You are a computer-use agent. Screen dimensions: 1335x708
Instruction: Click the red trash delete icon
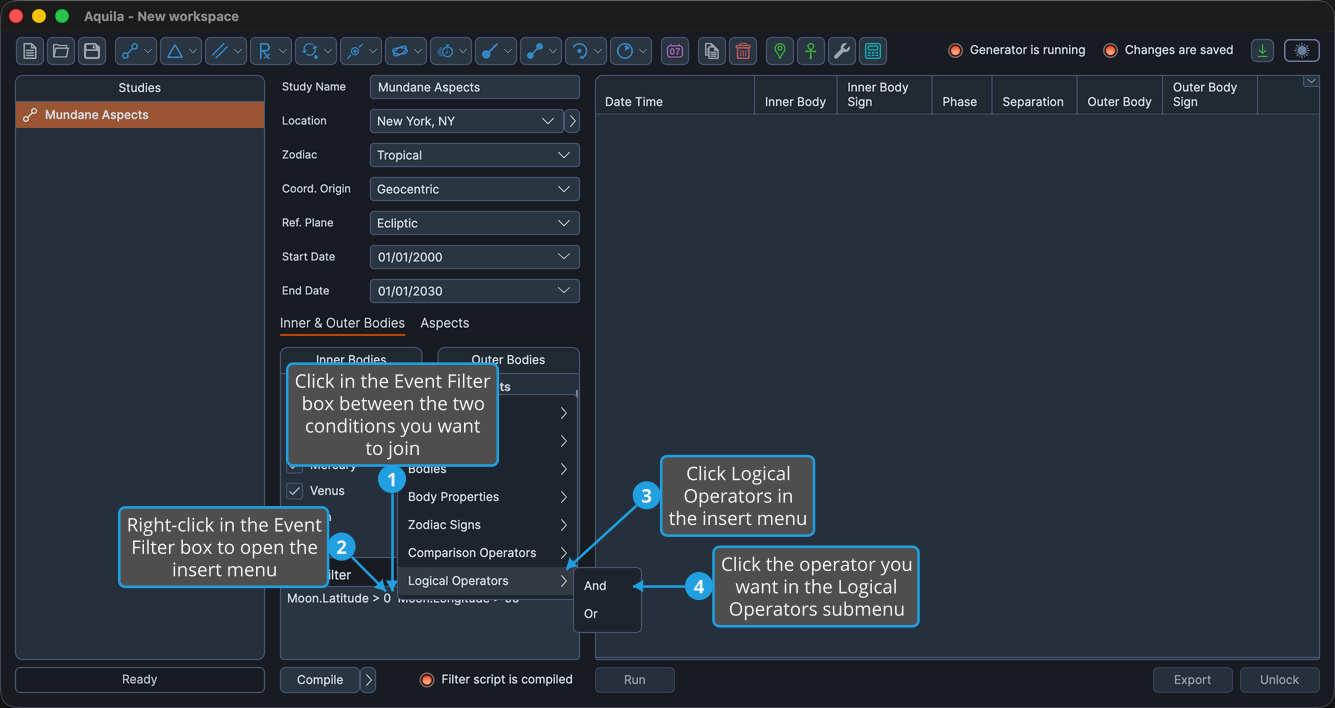tap(742, 51)
